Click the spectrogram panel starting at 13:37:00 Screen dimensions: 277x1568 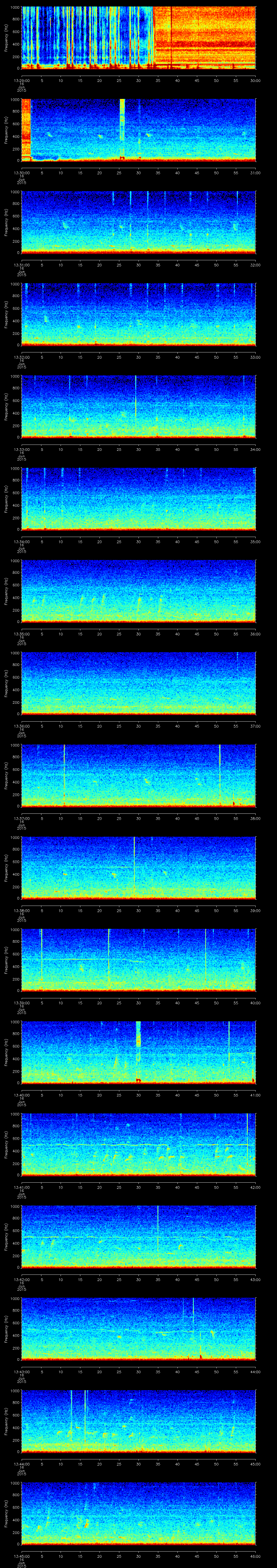139,775
